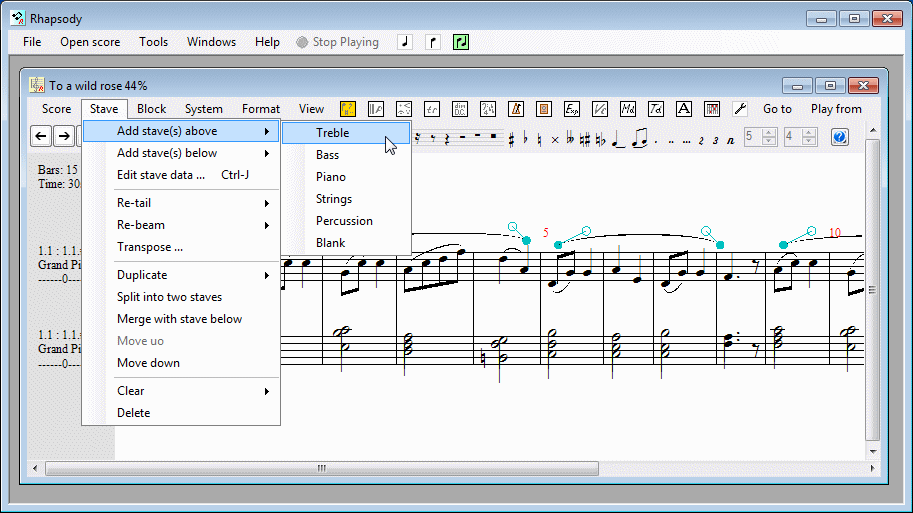
Task: Toggle the quarter note mode button in the top bar
Action: click(405, 42)
